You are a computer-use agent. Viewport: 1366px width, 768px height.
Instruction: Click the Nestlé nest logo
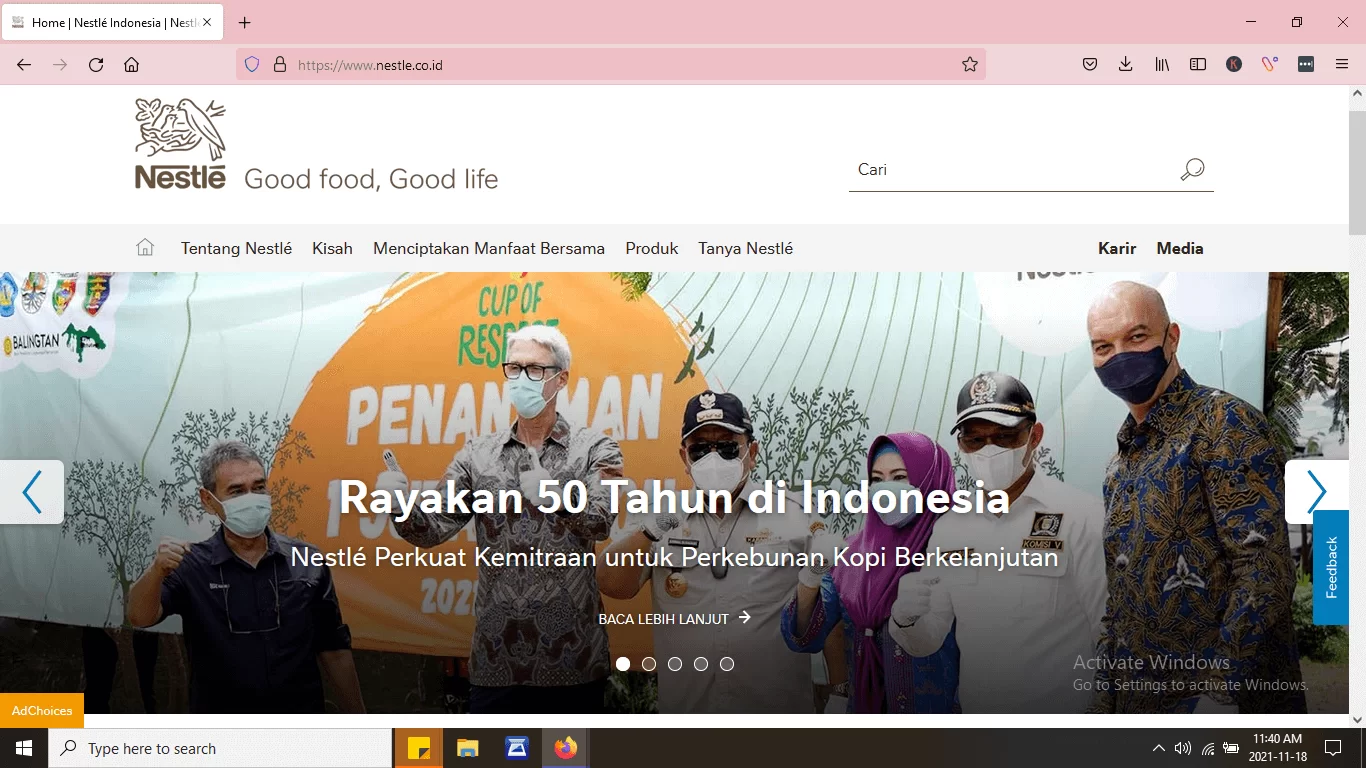pos(181,143)
